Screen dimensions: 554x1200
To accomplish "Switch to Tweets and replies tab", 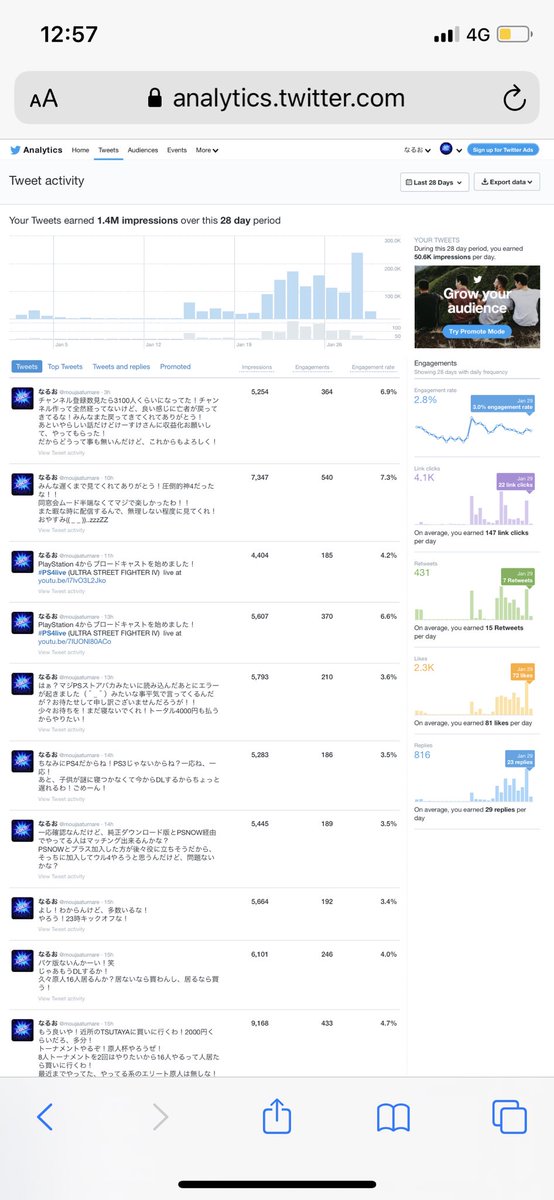I will [121, 367].
